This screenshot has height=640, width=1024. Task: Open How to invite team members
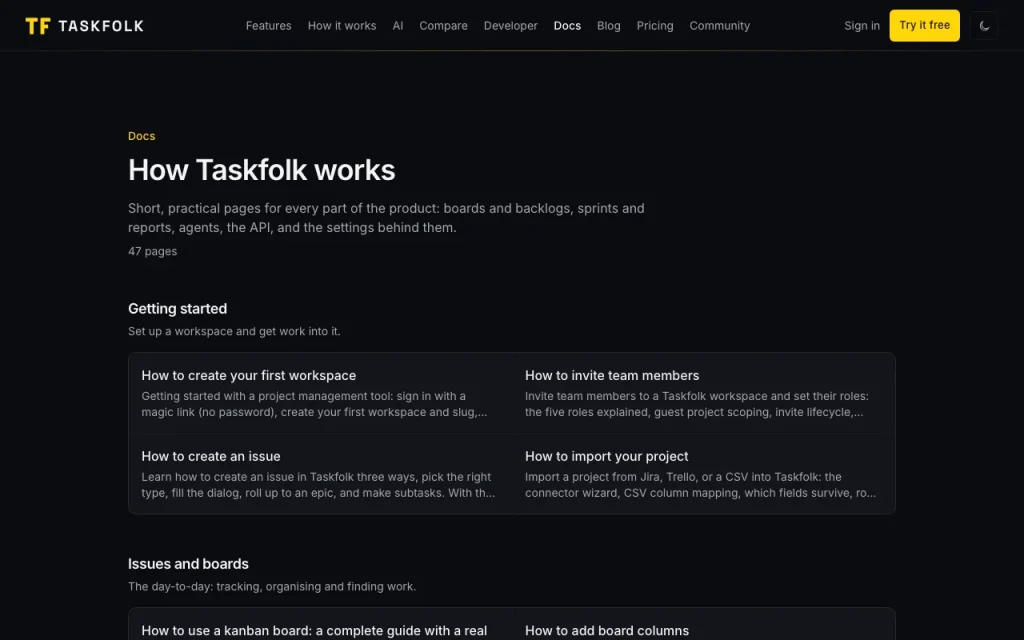tap(611, 376)
